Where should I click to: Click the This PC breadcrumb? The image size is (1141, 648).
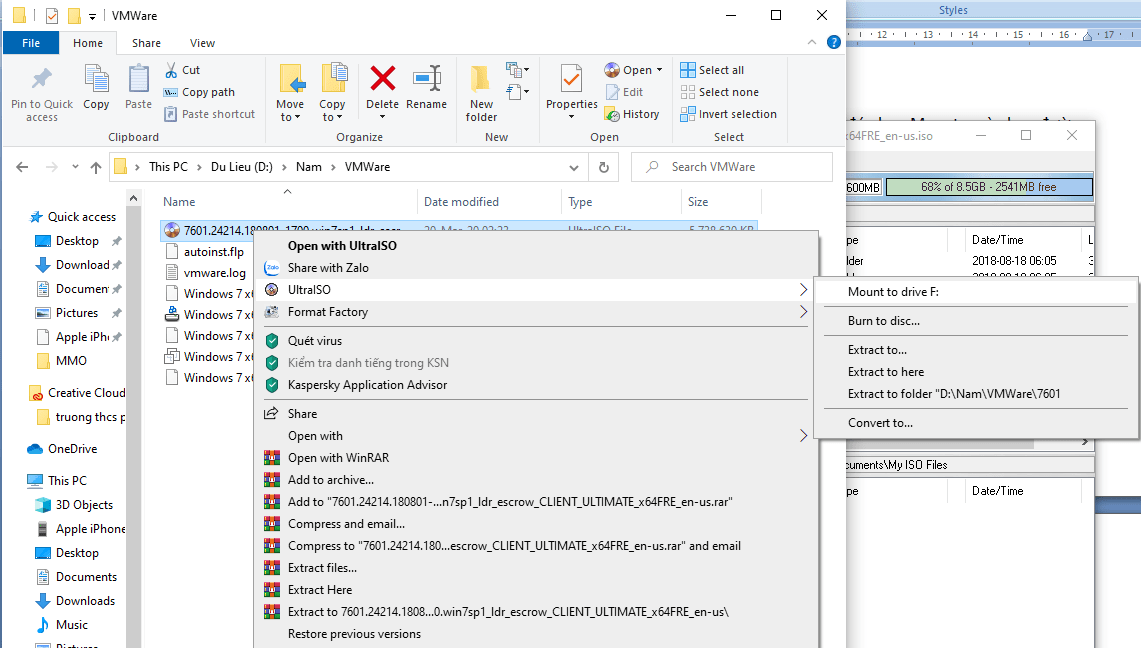(x=168, y=167)
